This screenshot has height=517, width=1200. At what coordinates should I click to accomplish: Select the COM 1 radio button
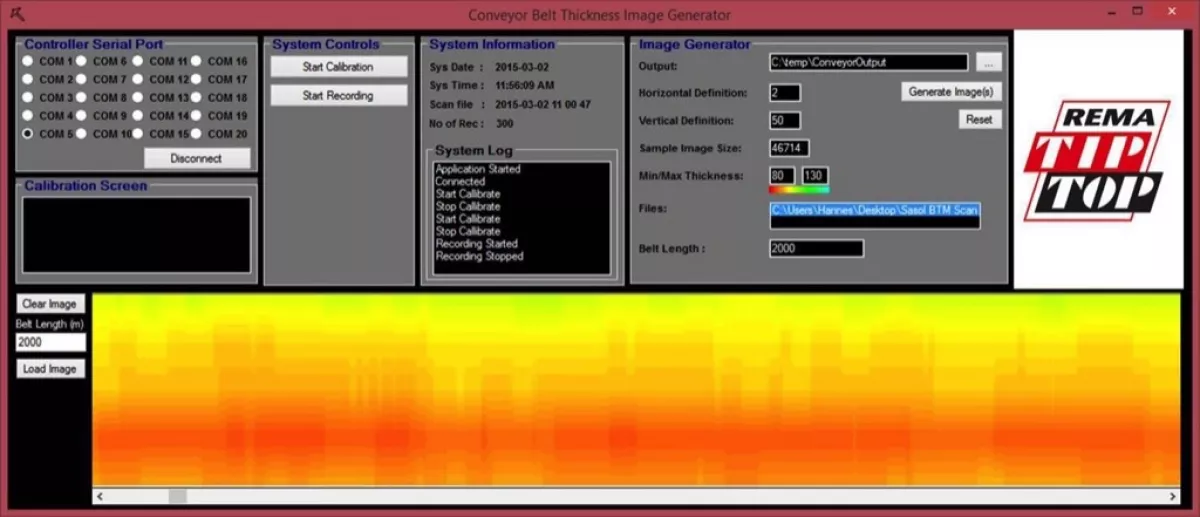[x=28, y=62]
